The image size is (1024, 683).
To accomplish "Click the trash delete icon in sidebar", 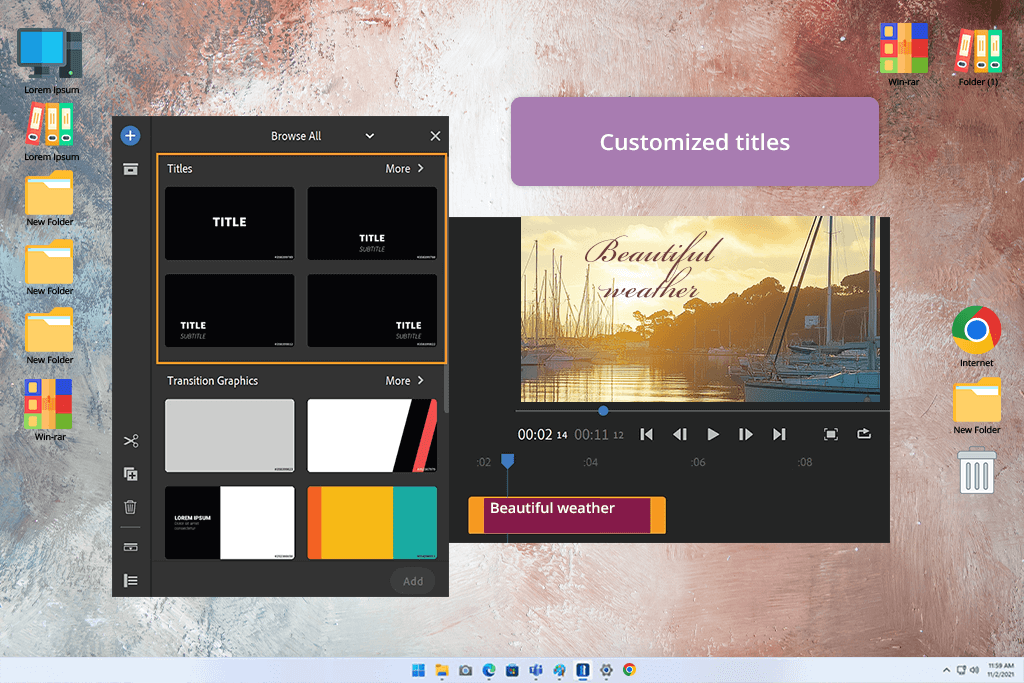I will 130,507.
